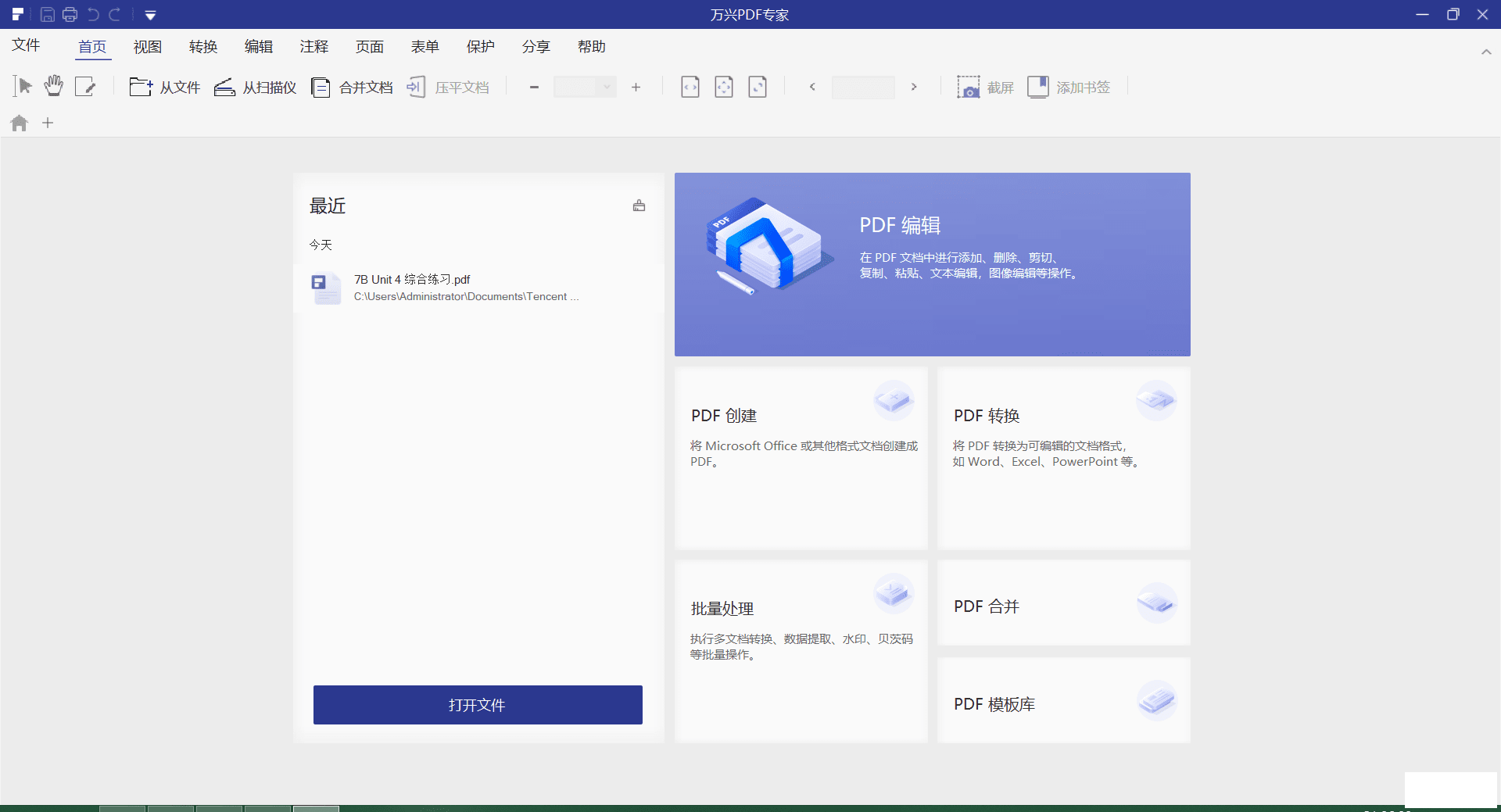Click the 打开文件 button
Image resolution: width=1501 pixels, height=812 pixels.
pyautogui.click(x=478, y=705)
